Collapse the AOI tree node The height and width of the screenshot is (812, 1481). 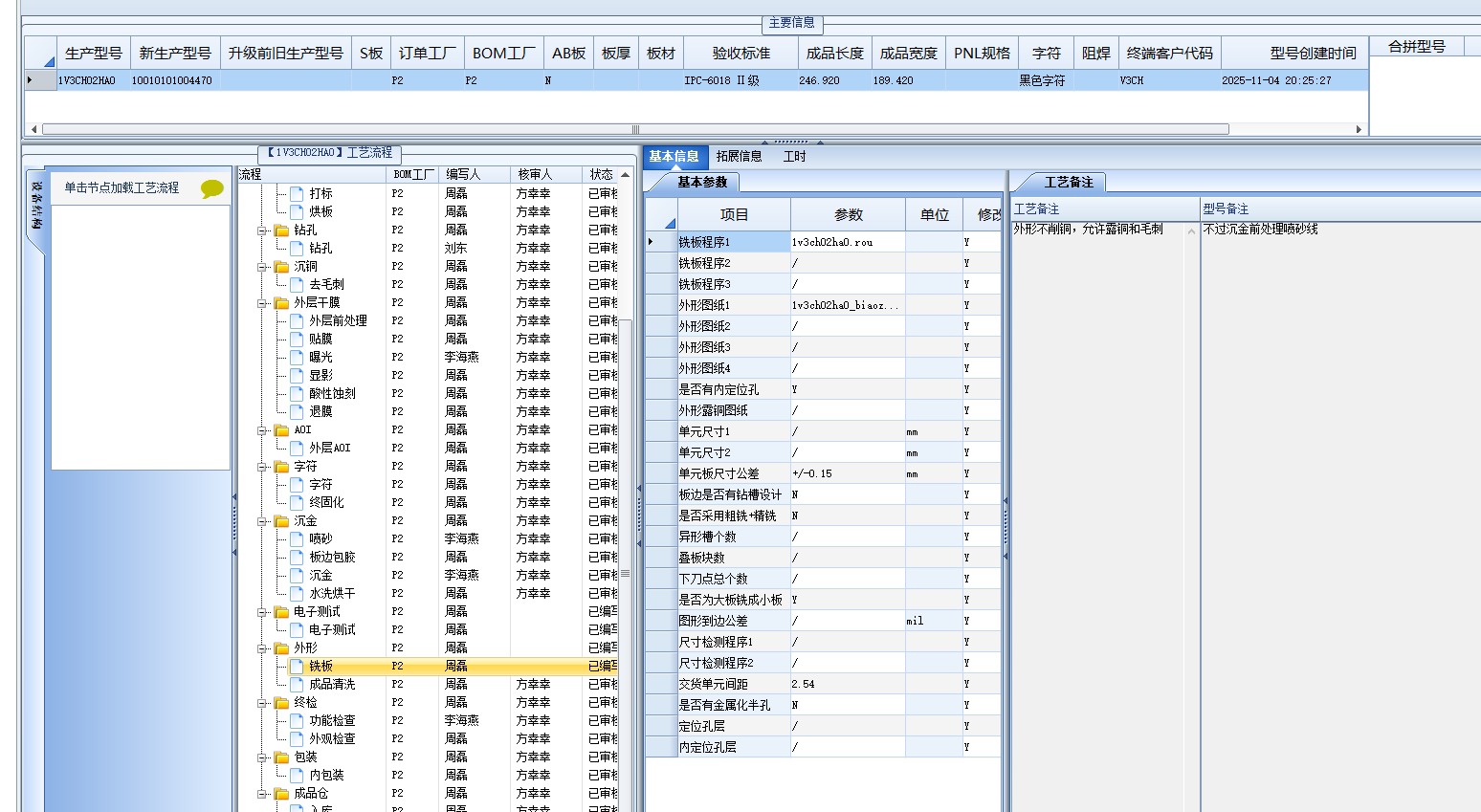pos(262,430)
